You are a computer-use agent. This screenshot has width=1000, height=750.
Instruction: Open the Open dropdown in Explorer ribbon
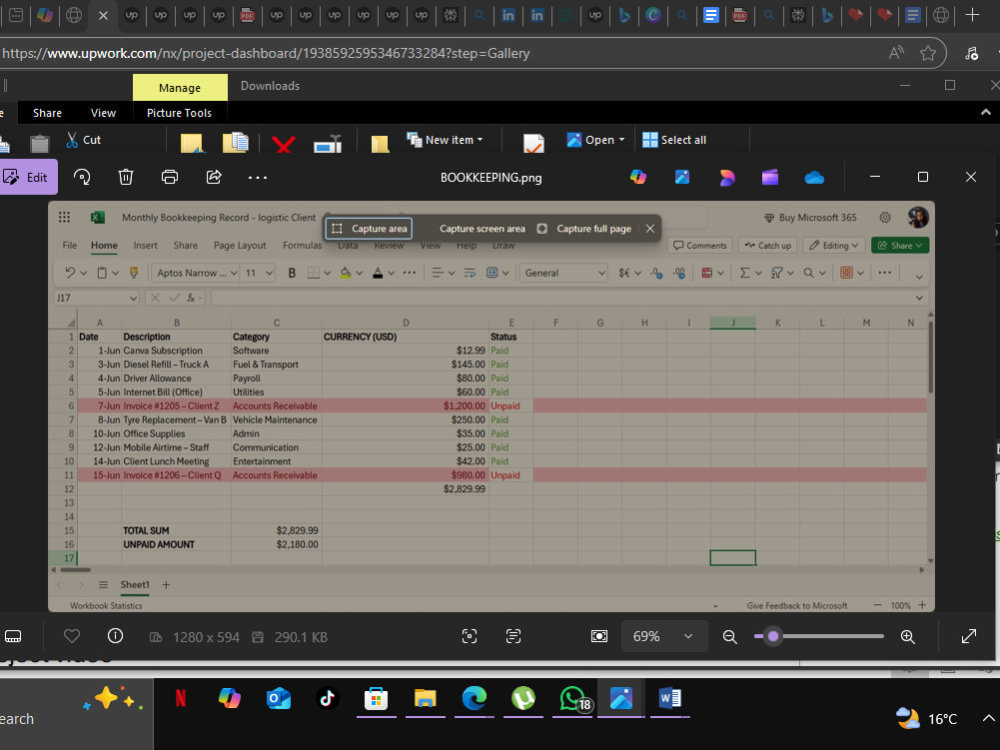596,140
